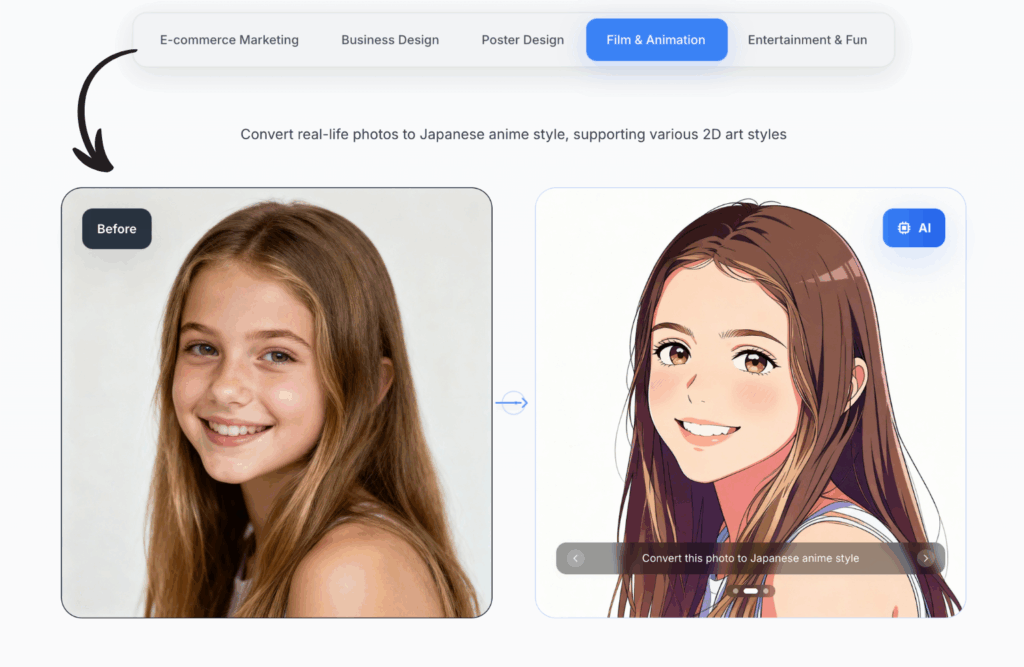Select the next-arrow chevron in the prompt bar
This screenshot has width=1024, height=667.
tap(925, 558)
